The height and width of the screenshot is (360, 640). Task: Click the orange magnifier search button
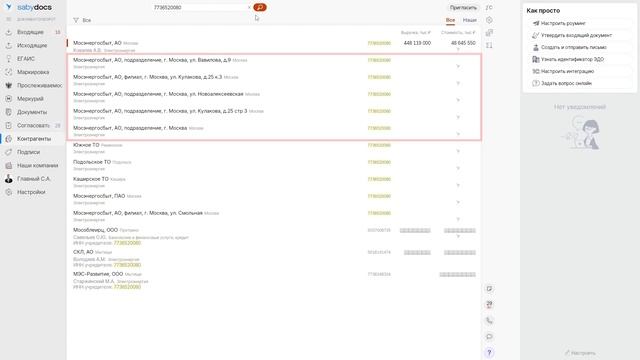tap(260, 7)
